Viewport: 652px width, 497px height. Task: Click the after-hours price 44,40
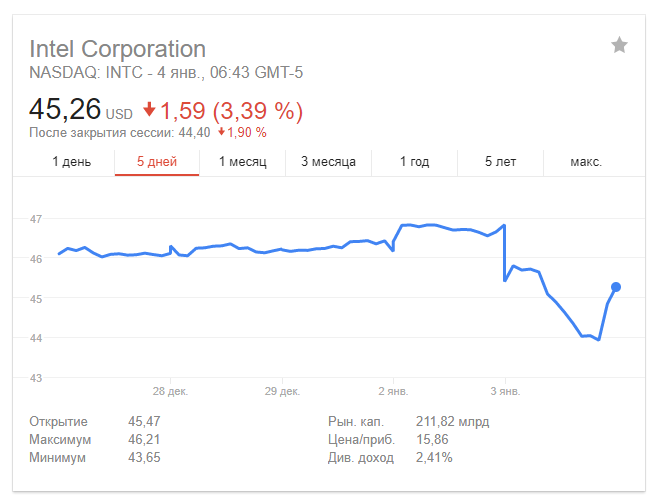tap(195, 132)
